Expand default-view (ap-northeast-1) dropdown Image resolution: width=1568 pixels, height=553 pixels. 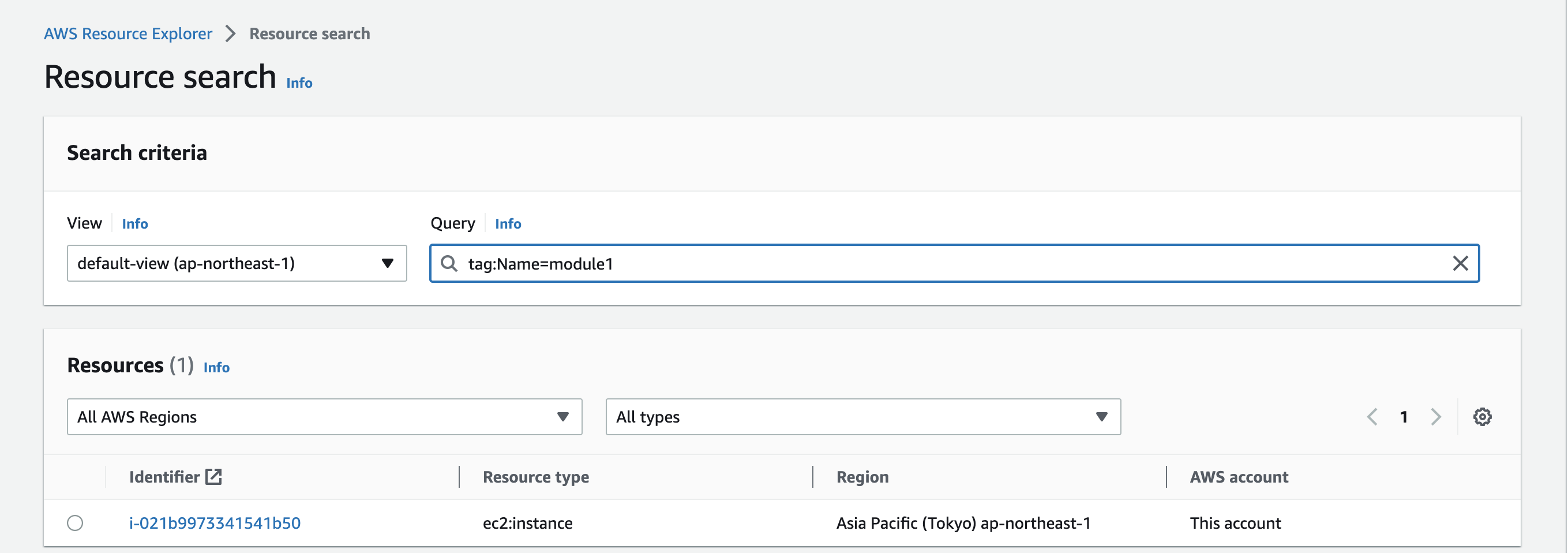click(237, 263)
